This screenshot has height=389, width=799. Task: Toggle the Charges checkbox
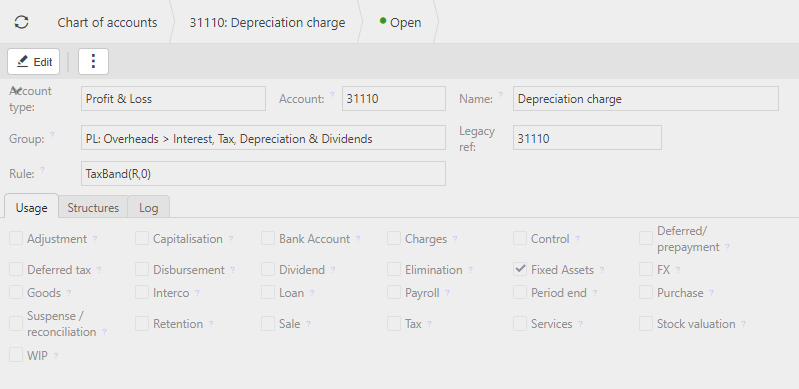(394, 238)
